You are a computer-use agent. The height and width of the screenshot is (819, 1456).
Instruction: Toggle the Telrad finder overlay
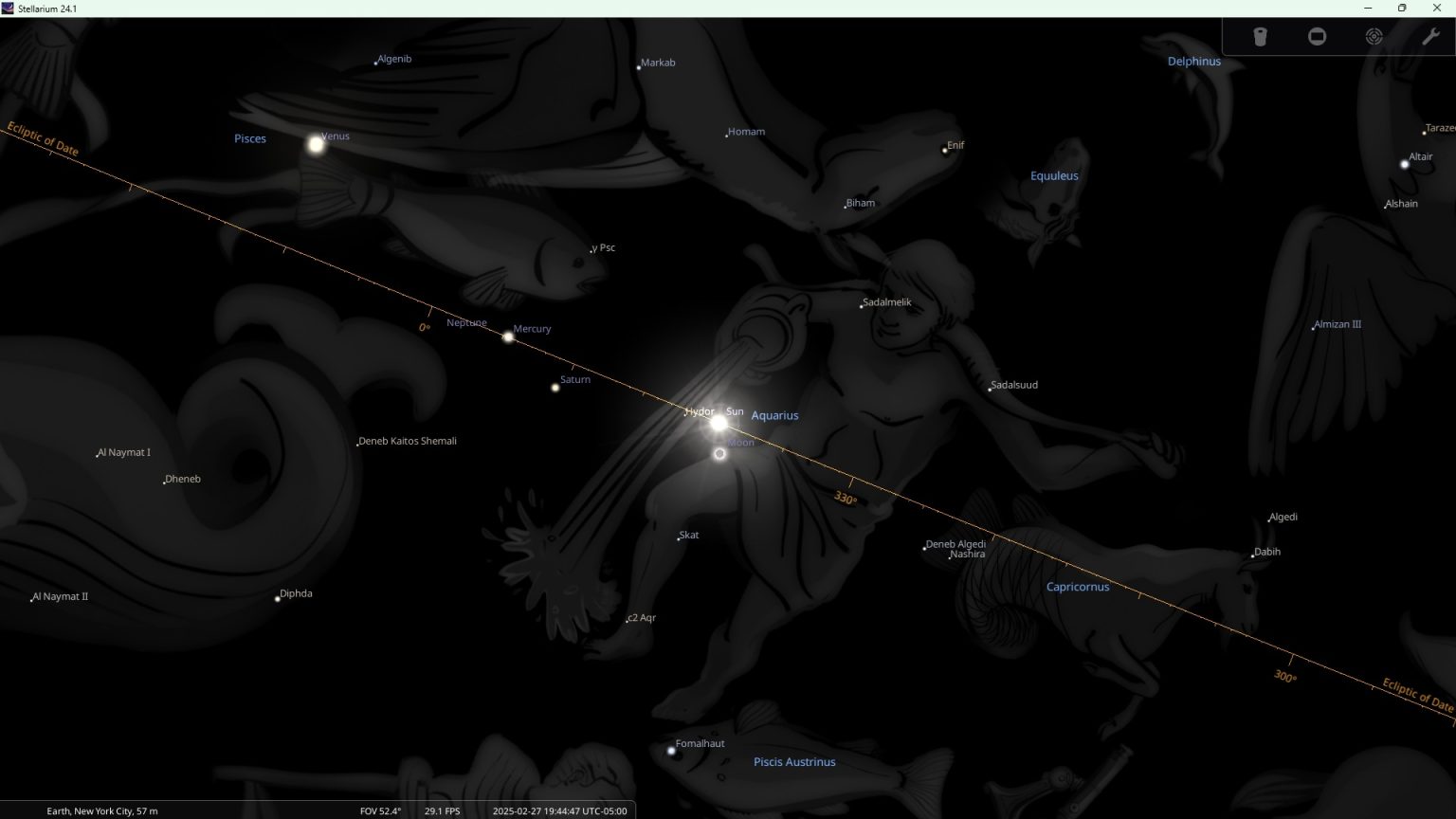pos(1374,36)
